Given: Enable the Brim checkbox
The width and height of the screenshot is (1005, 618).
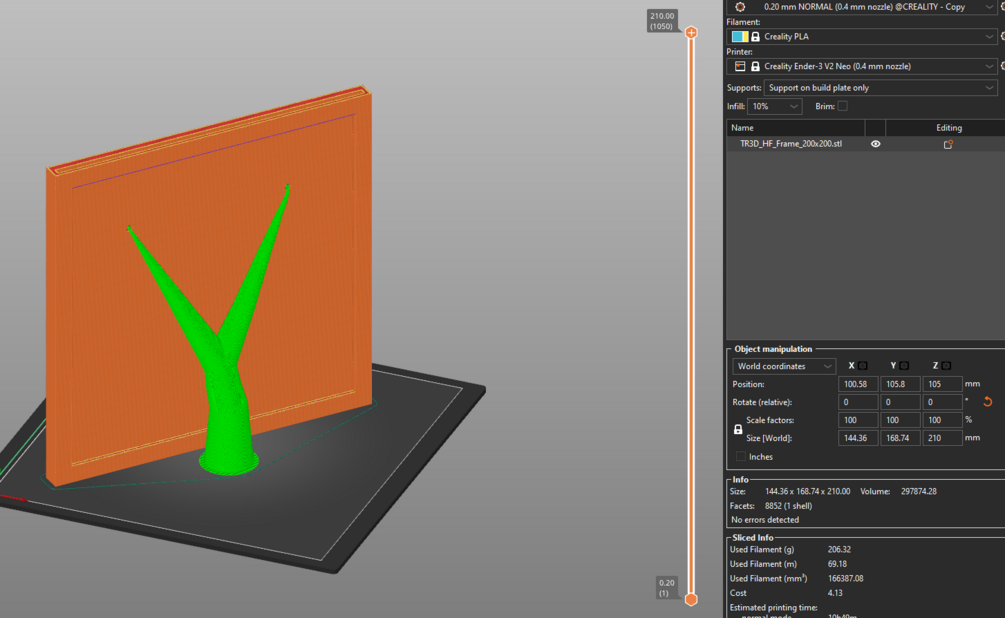Looking at the screenshot, I should pos(843,106).
